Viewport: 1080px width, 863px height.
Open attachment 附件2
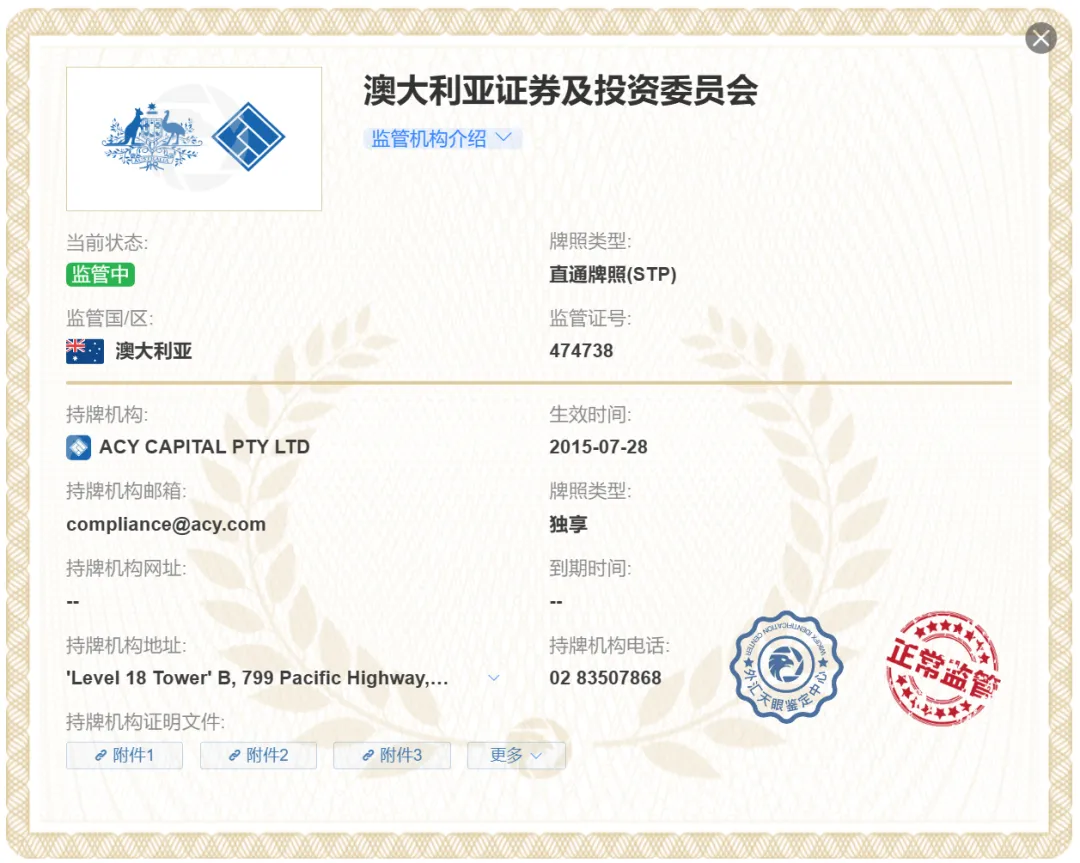(x=258, y=756)
